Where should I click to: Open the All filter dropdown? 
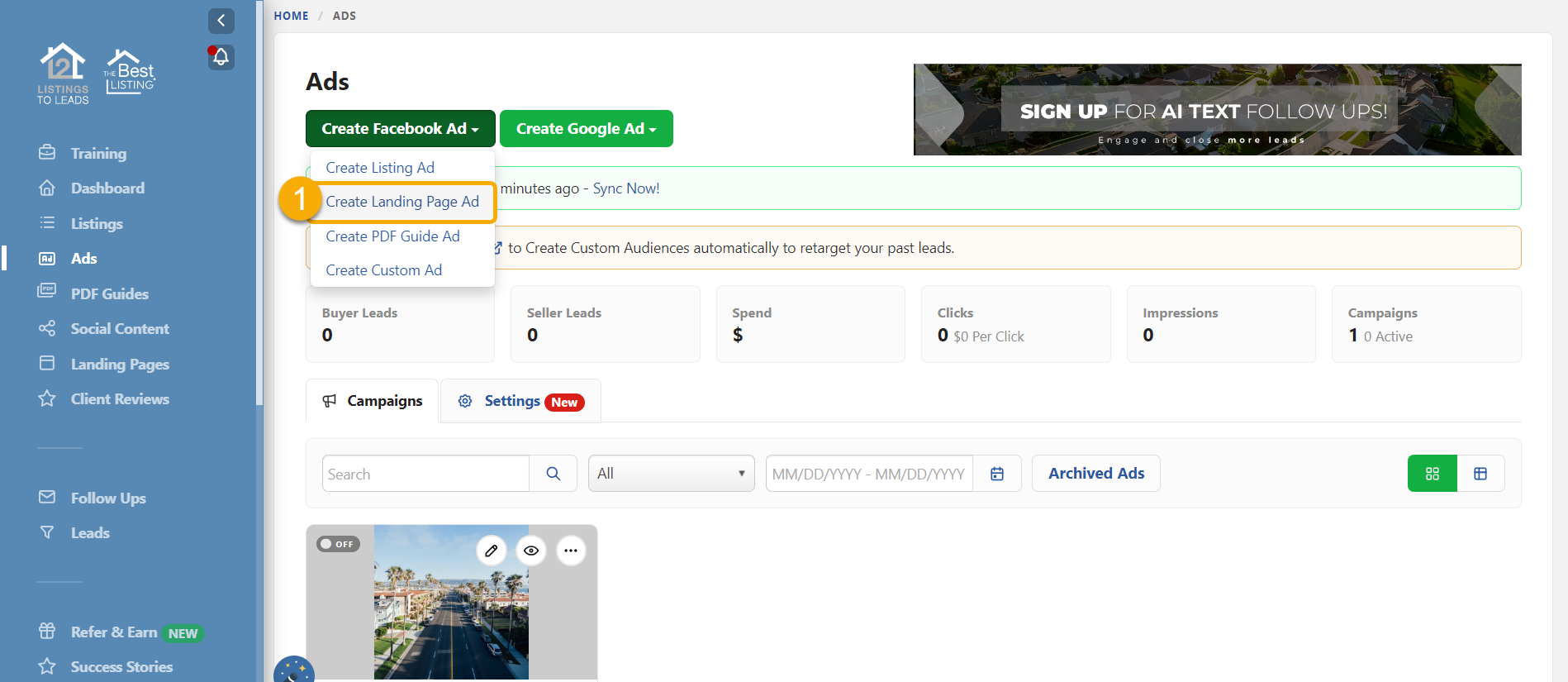point(671,474)
